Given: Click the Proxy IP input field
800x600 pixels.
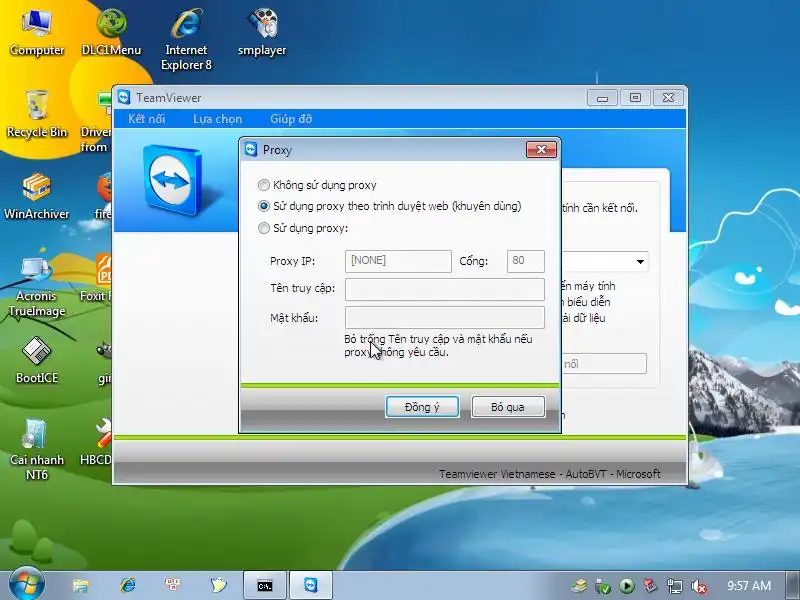Looking at the screenshot, I should (398, 261).
